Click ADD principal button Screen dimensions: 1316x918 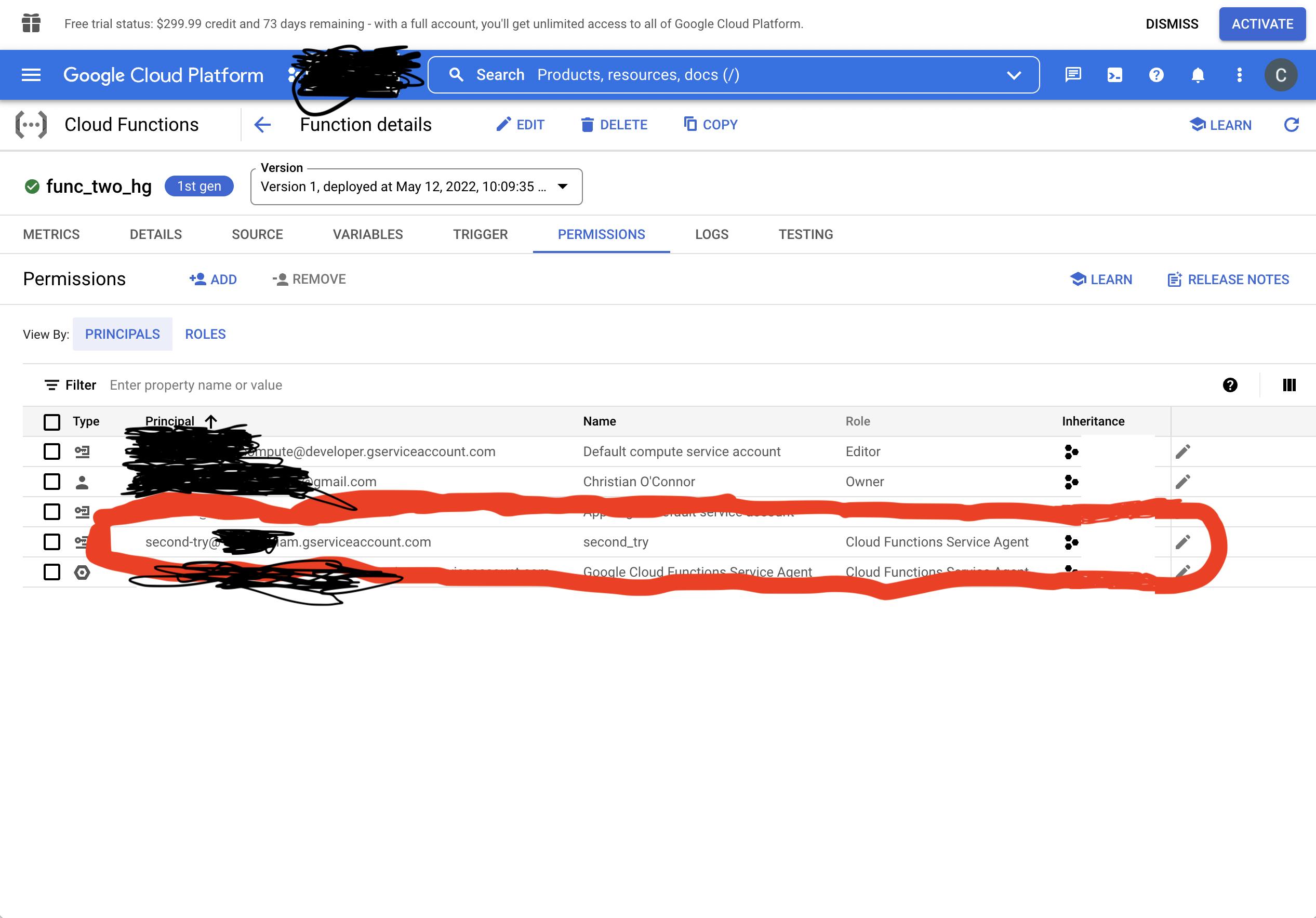[x=213, y=279]
